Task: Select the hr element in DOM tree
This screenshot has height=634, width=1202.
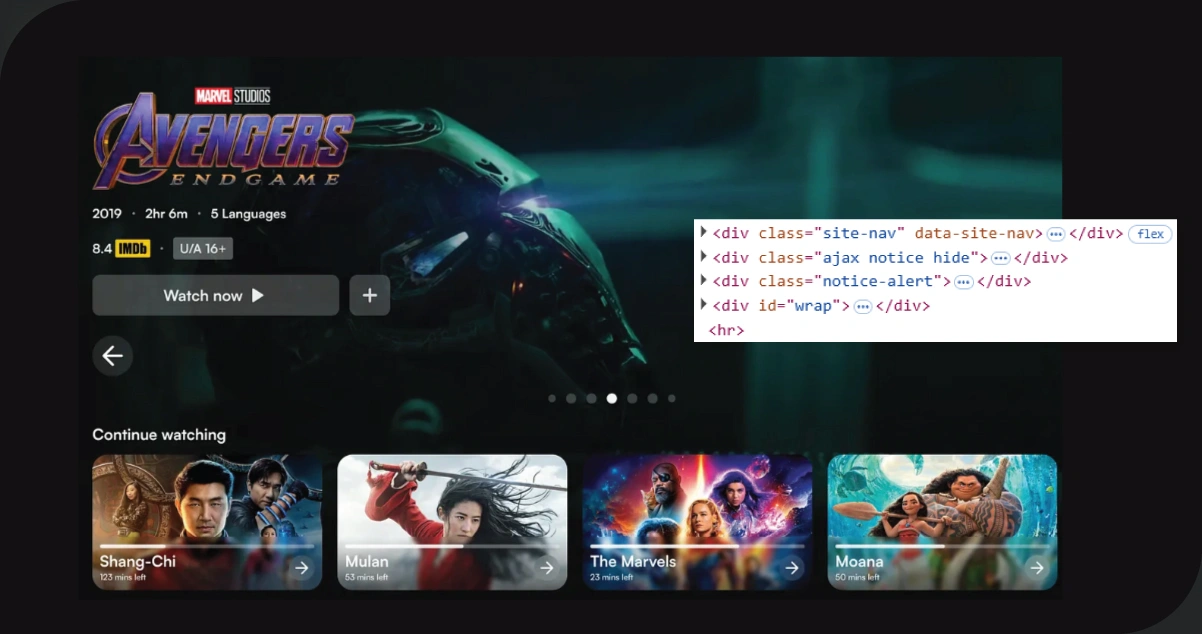Action: click(726, 329)
